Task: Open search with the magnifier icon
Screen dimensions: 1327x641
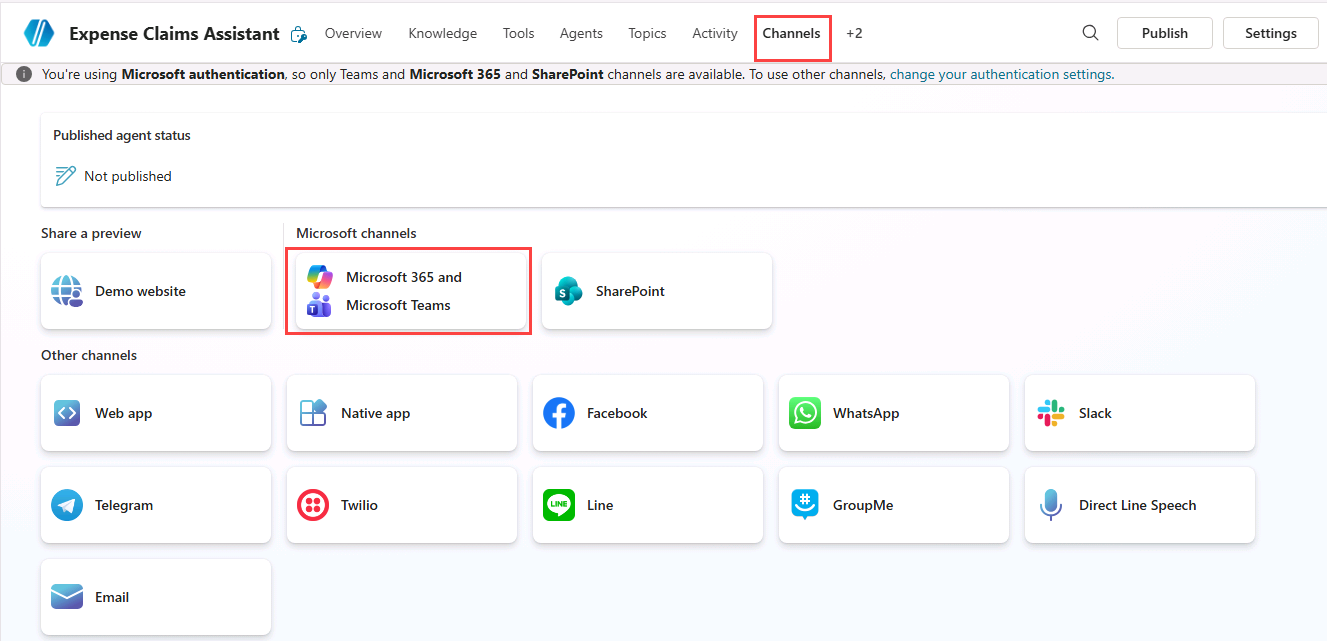Action: (x=1091, y=33)
